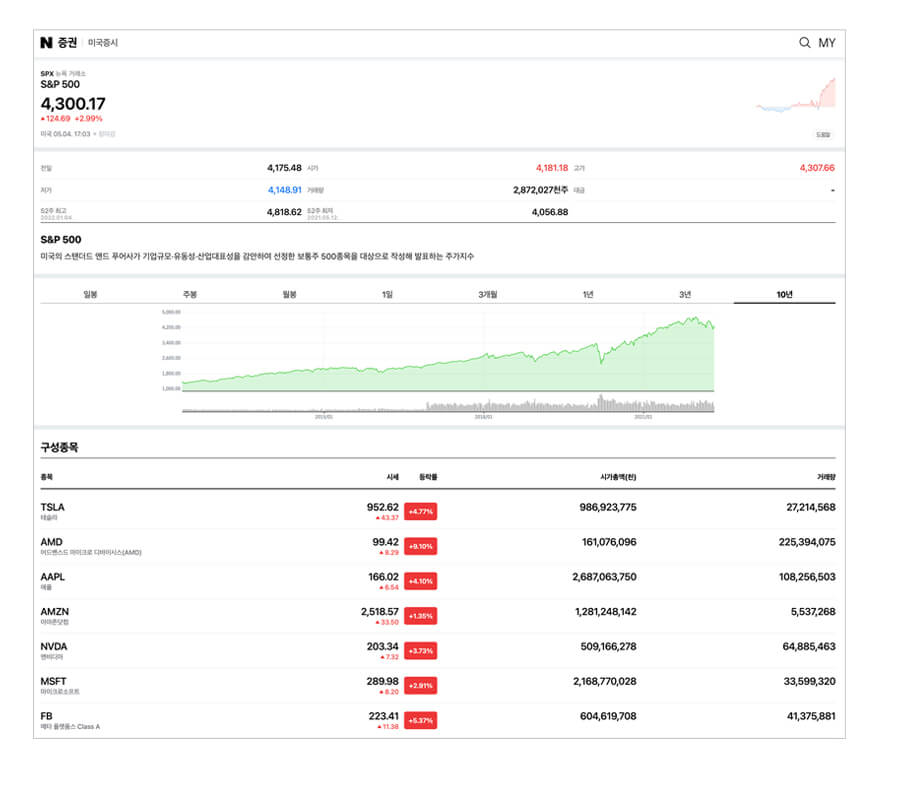The image size is (900, 791).
Task: Open the AMD stock row
Action: [438, 546]
